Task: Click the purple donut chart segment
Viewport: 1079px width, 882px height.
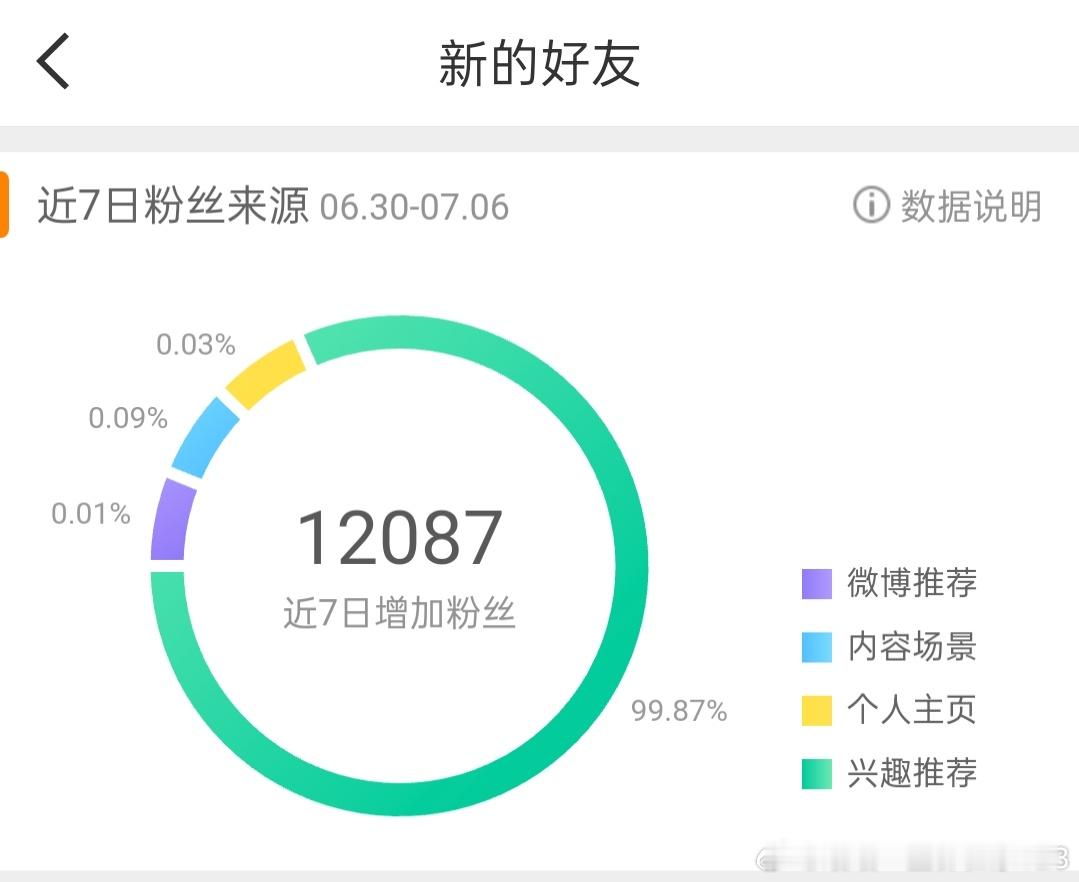Action: click(171, 521)
